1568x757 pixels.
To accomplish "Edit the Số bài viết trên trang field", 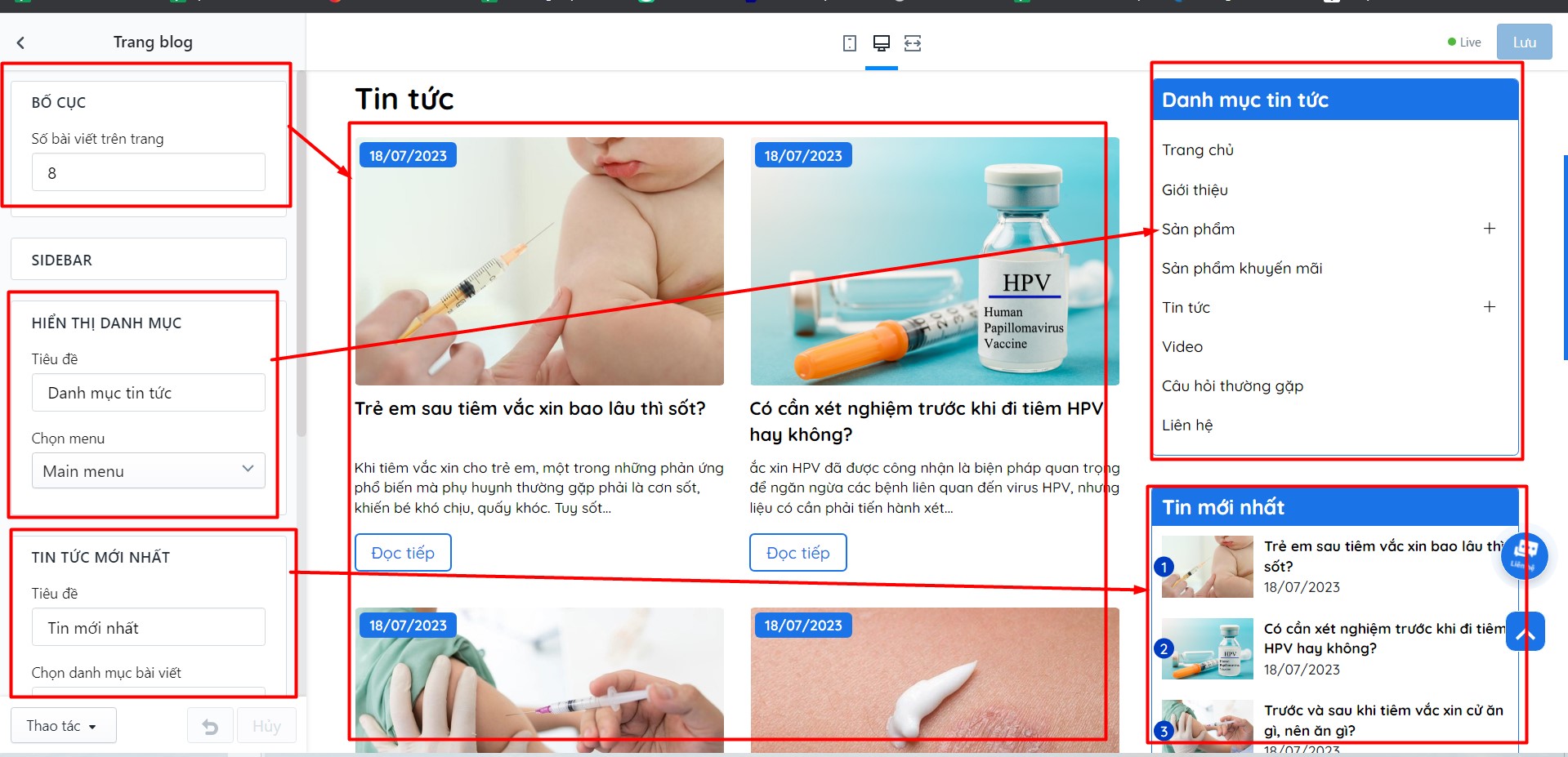I will point(149,172).
